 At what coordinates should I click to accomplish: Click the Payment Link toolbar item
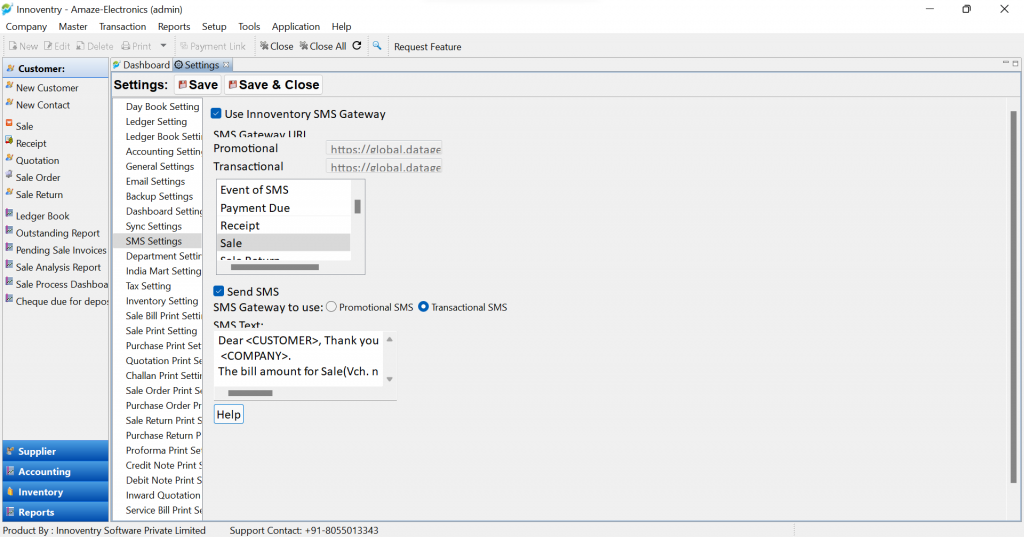point(213,46)
